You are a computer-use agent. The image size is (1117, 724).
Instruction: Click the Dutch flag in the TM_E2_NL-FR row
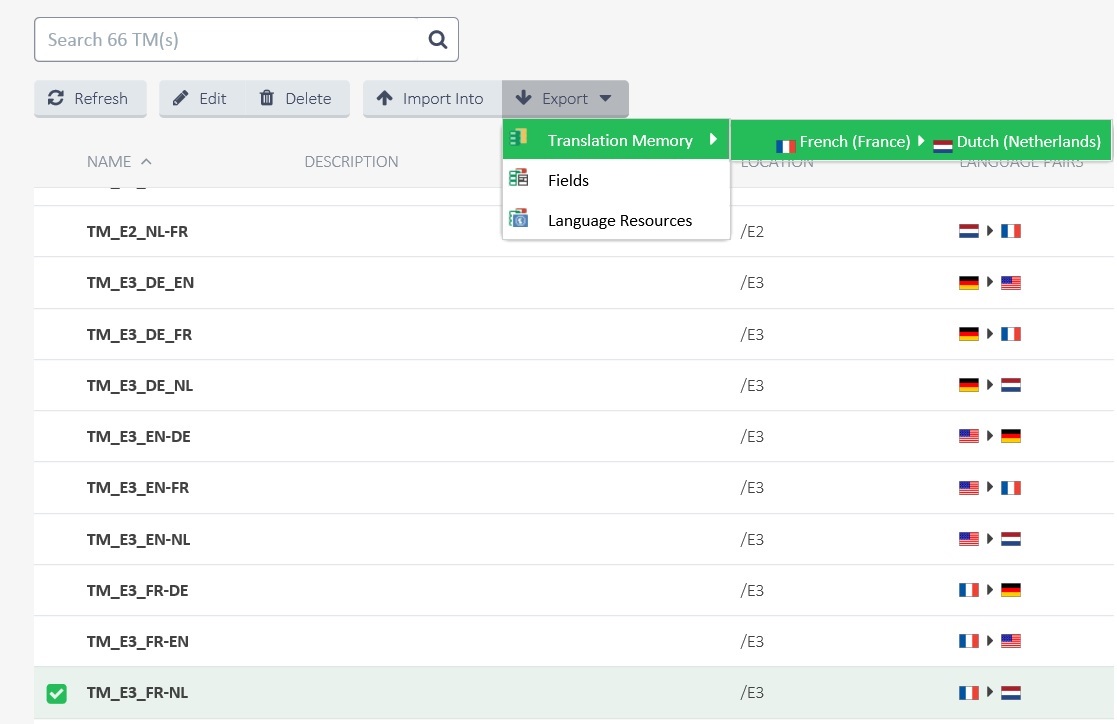[968, 230]
